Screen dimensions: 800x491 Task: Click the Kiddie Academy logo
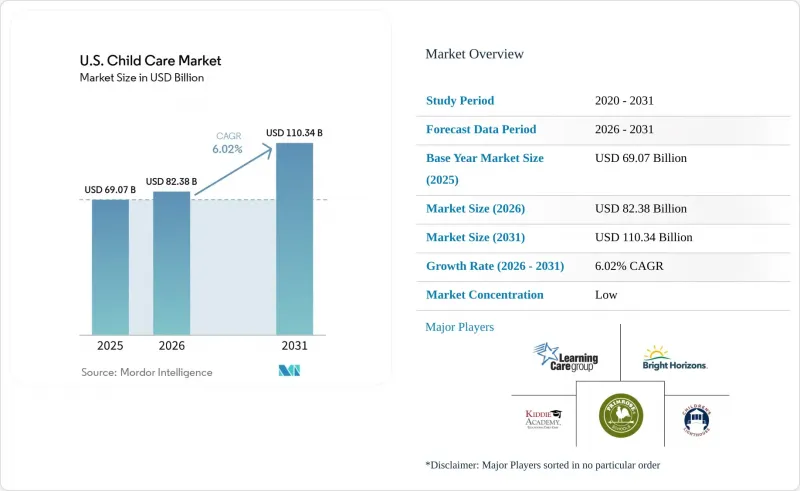[543, 419]
